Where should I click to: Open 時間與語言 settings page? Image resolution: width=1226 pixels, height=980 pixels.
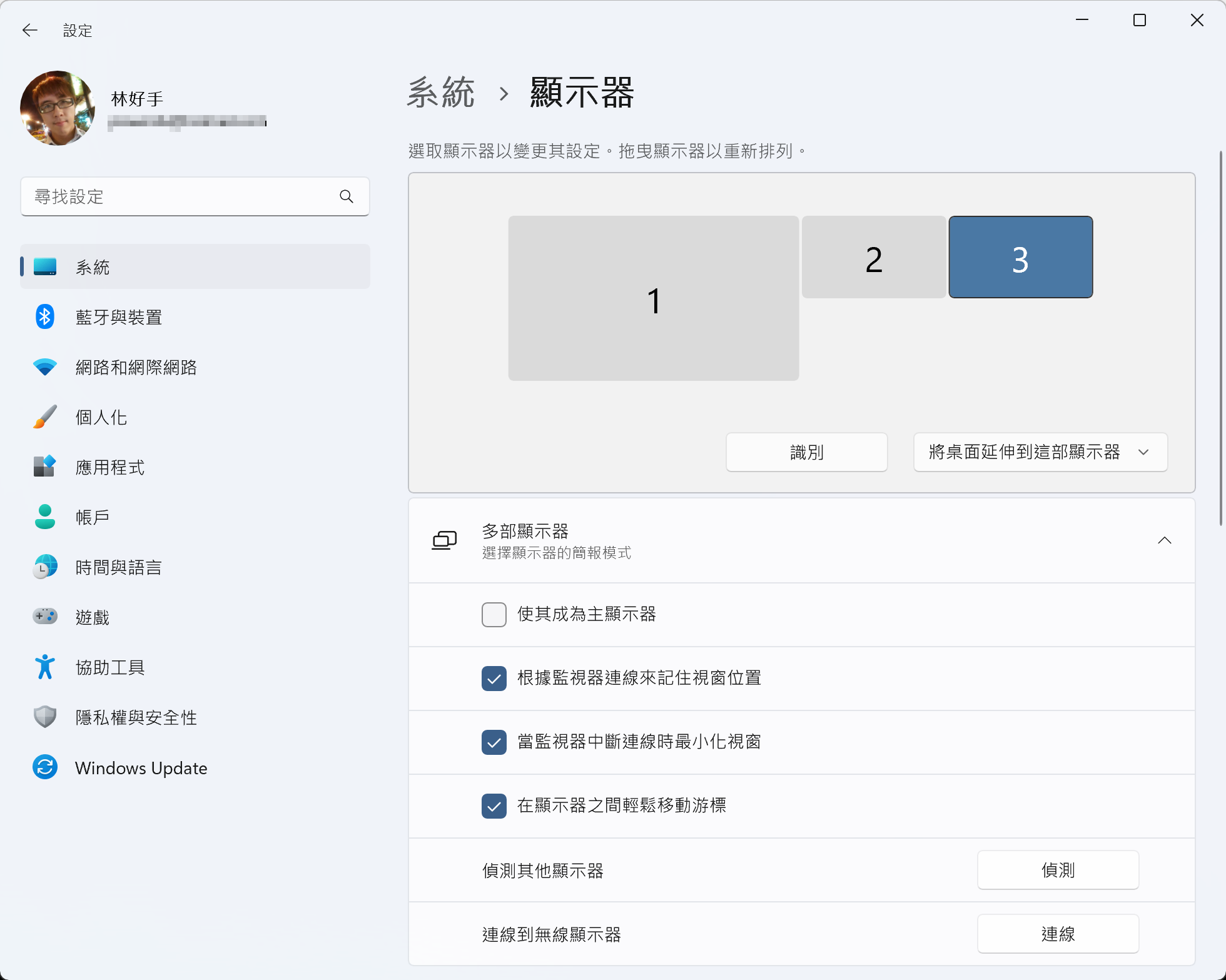[x=118, y=567]
